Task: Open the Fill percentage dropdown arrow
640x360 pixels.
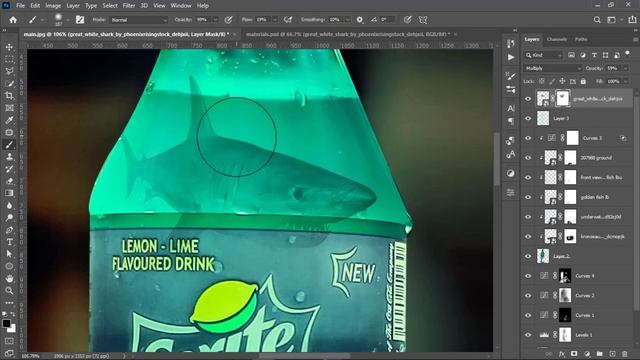Action: (x=625, y=81)
